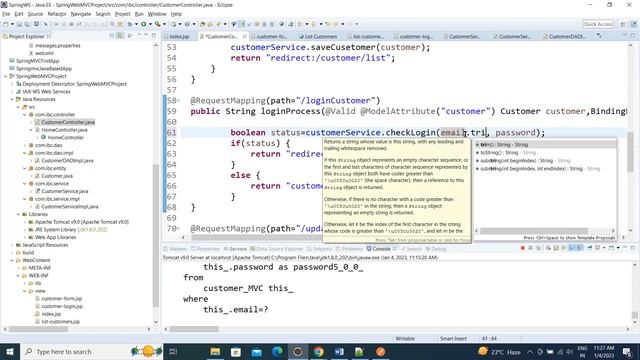Open the Open Console dropdown arrow

pos(618,248)
